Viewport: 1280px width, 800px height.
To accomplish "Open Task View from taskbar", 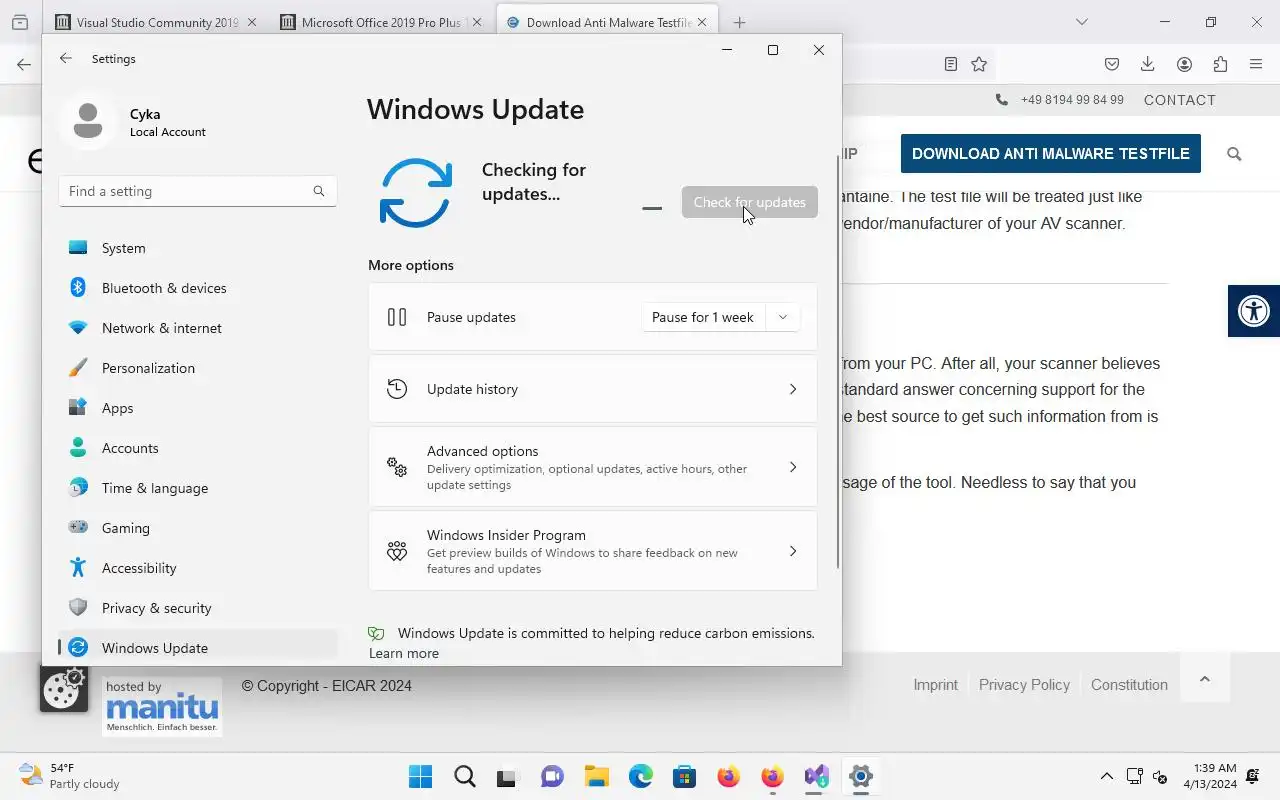I will point(509,776).
